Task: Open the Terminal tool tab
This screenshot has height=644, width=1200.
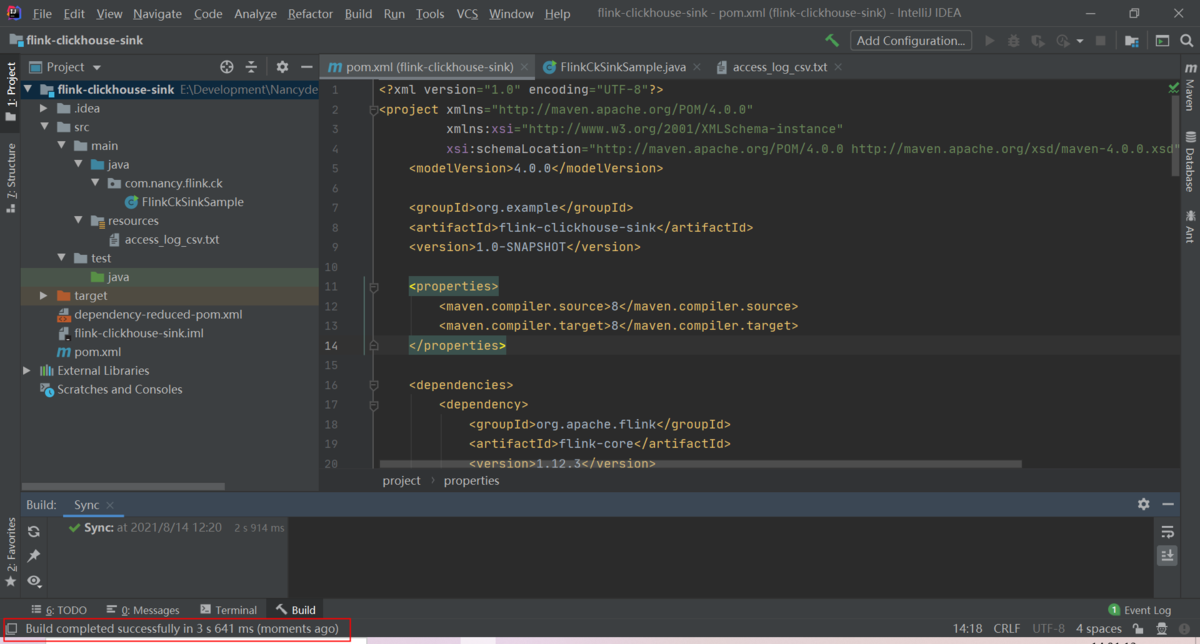Action: pos(228,610)
